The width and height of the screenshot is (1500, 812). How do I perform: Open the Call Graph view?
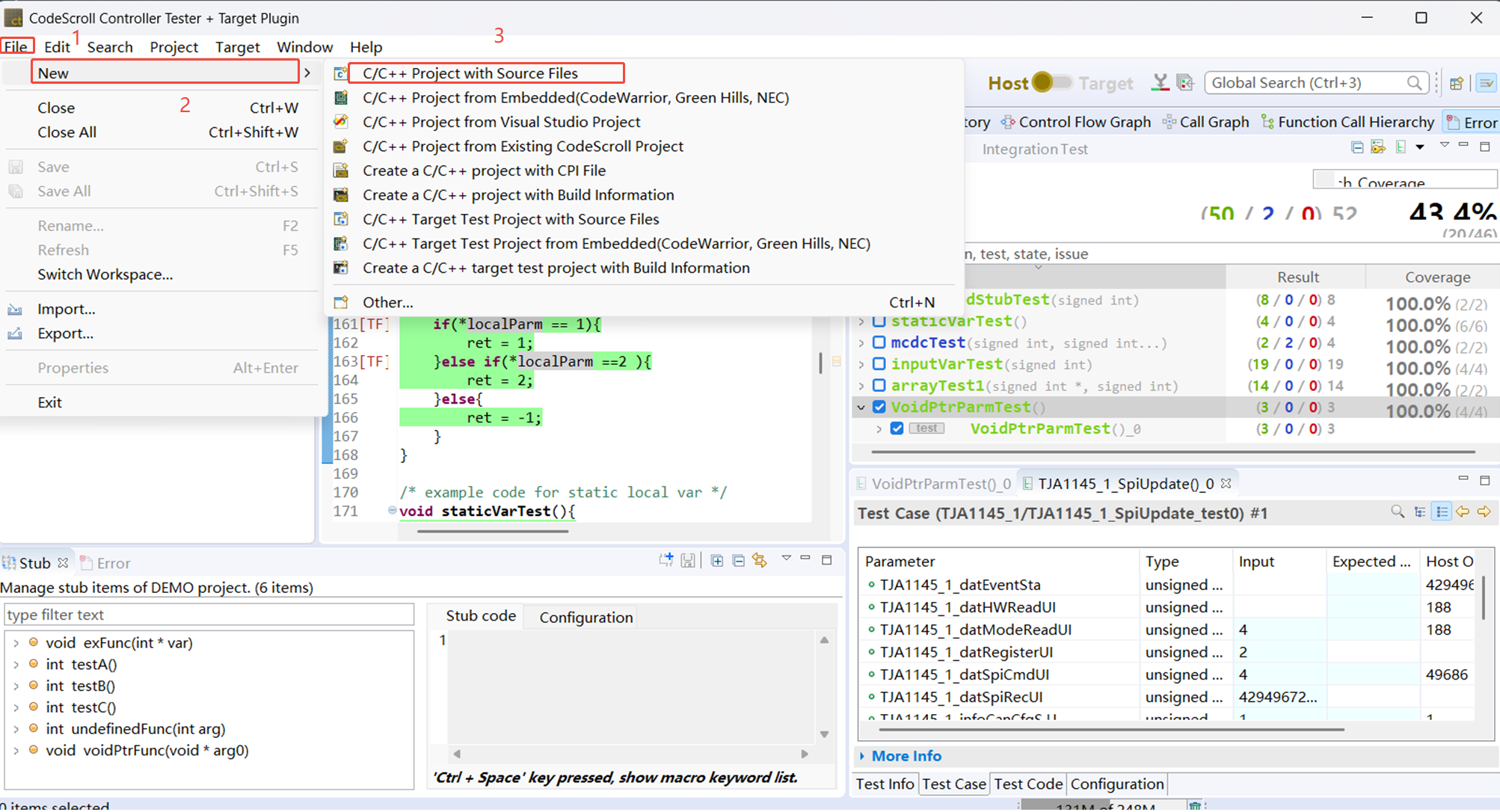[1205, 122]
